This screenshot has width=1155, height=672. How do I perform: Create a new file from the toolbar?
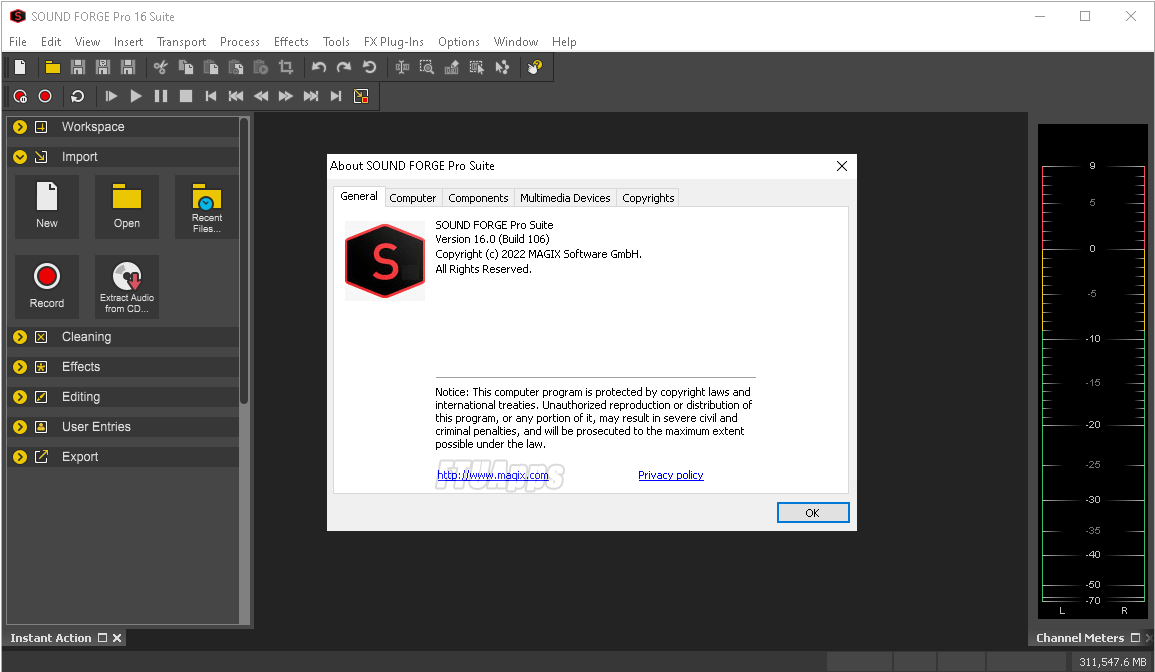tap(21, 67)
